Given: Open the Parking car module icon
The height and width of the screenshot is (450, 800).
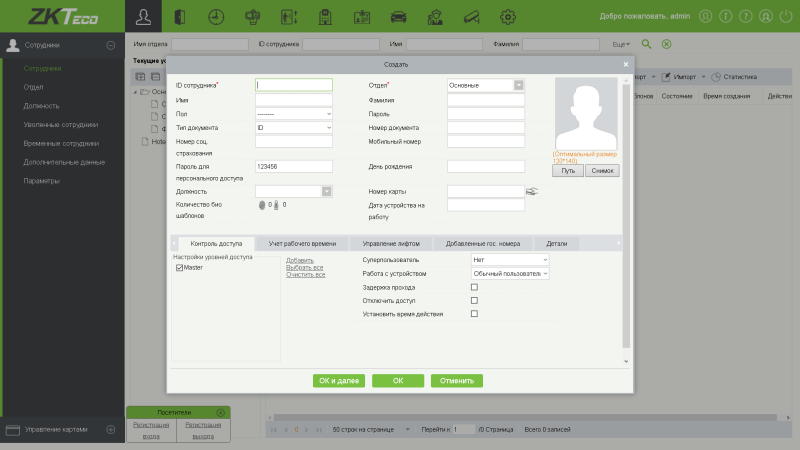Looking at the screenshot, I should (x=398, y=16).
